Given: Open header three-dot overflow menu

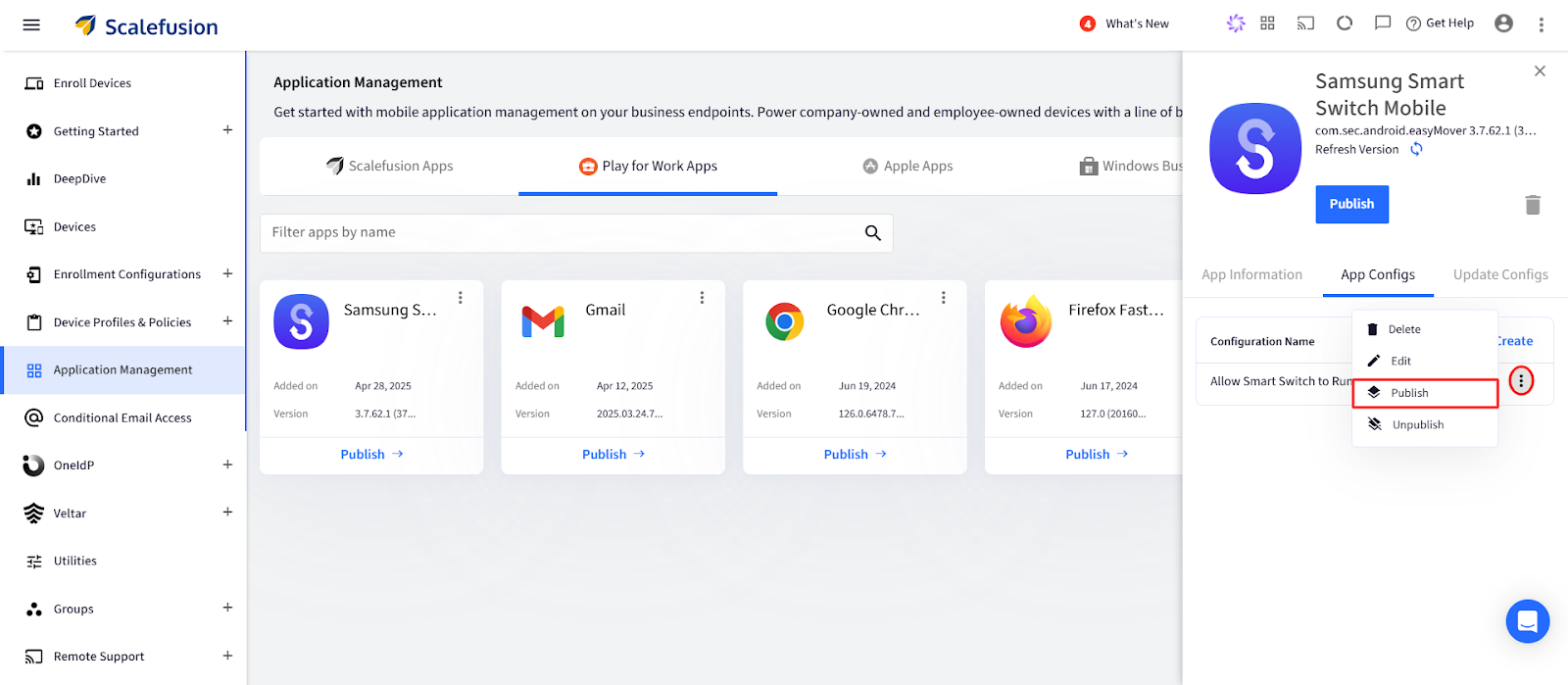Looking at the screenshot, I should point(1541,24).
